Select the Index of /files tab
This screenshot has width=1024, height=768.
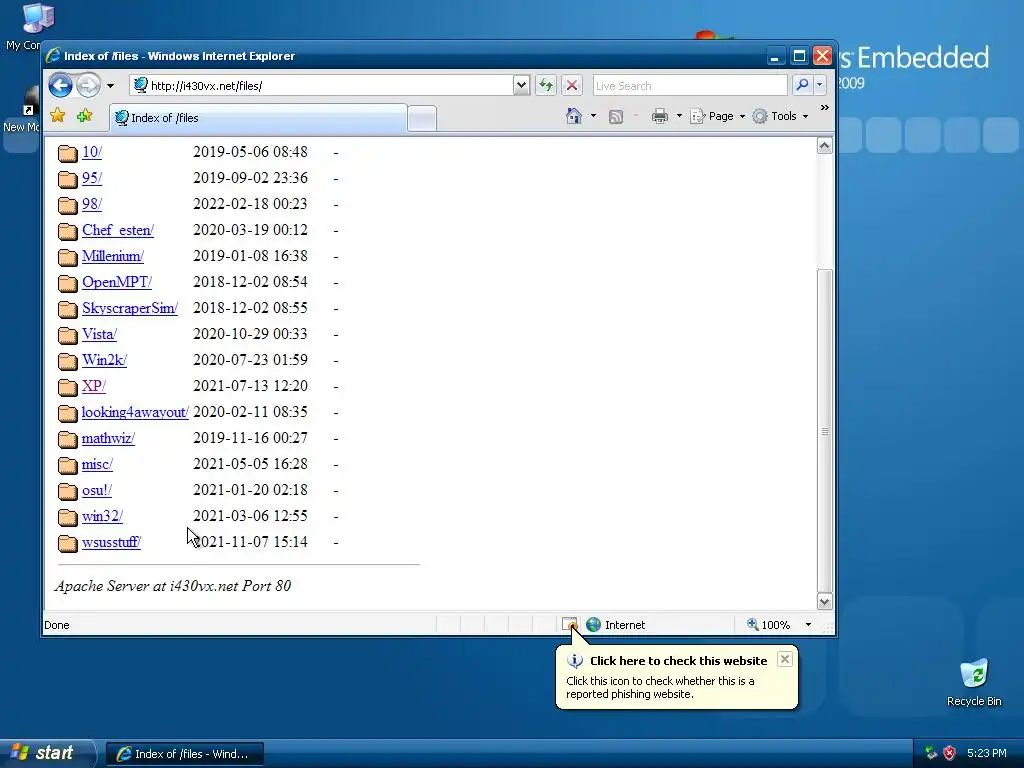pos(259,118)
